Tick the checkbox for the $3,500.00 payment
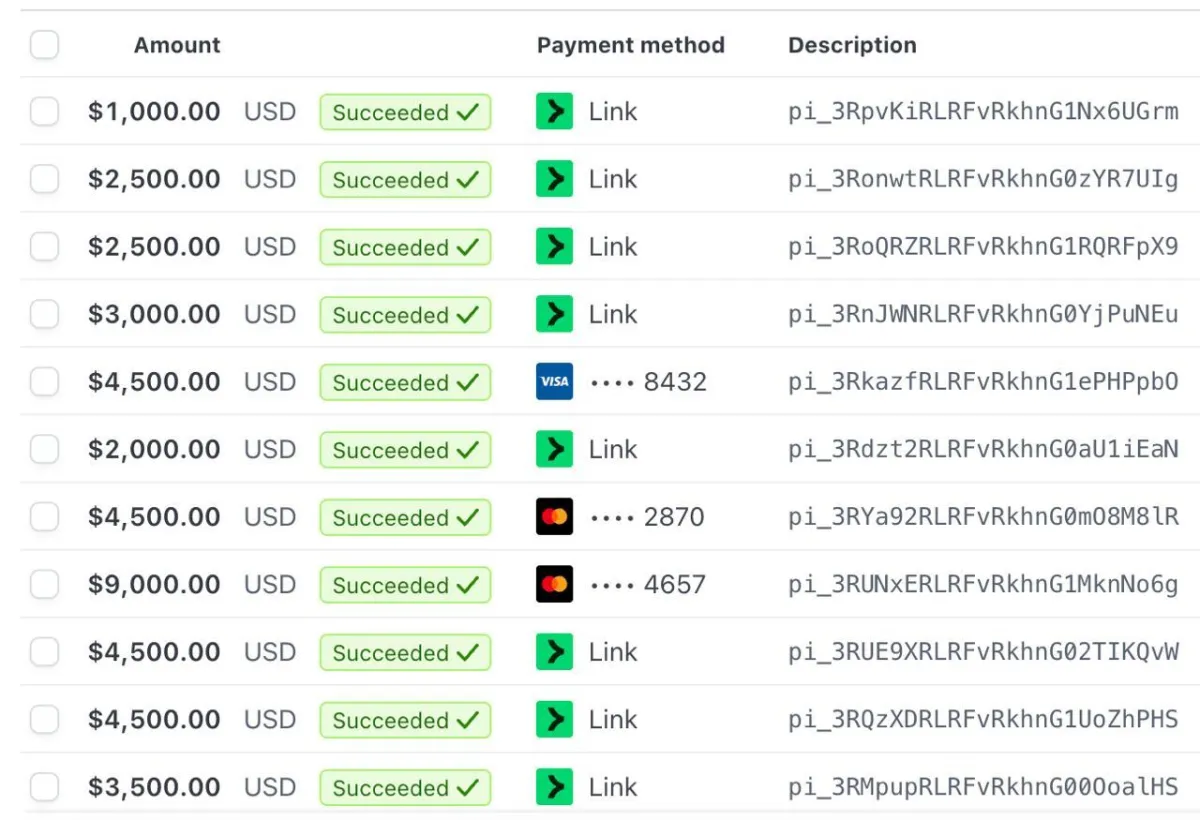 point(44,787)
